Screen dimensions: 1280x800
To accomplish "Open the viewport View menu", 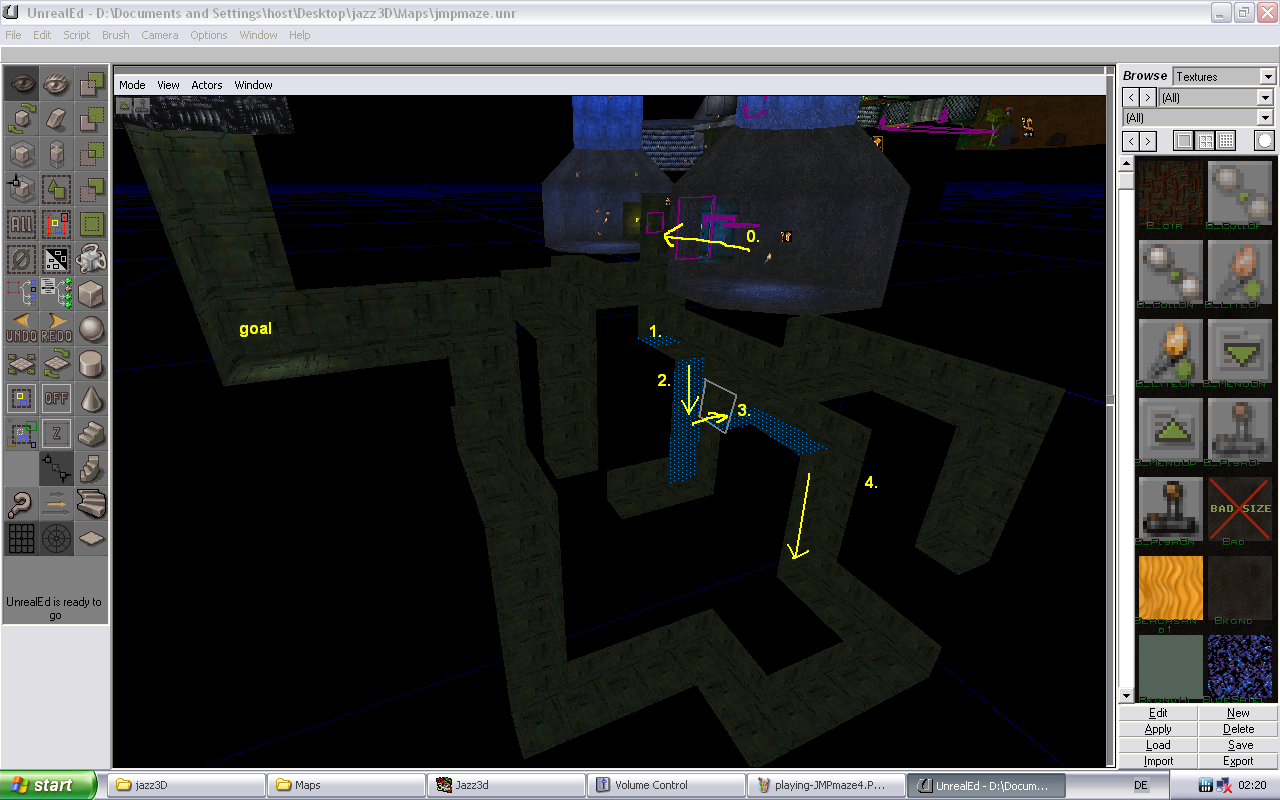I will [168, 85].
